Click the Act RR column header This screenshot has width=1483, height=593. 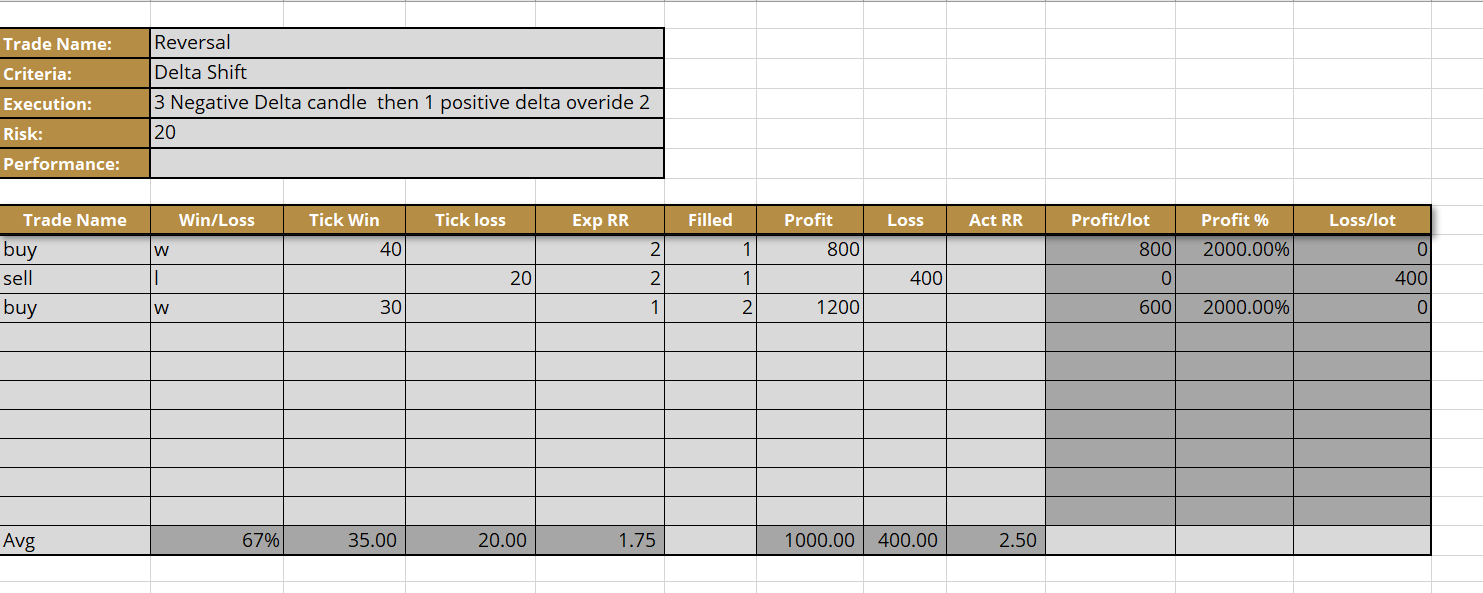click(996, 220)
